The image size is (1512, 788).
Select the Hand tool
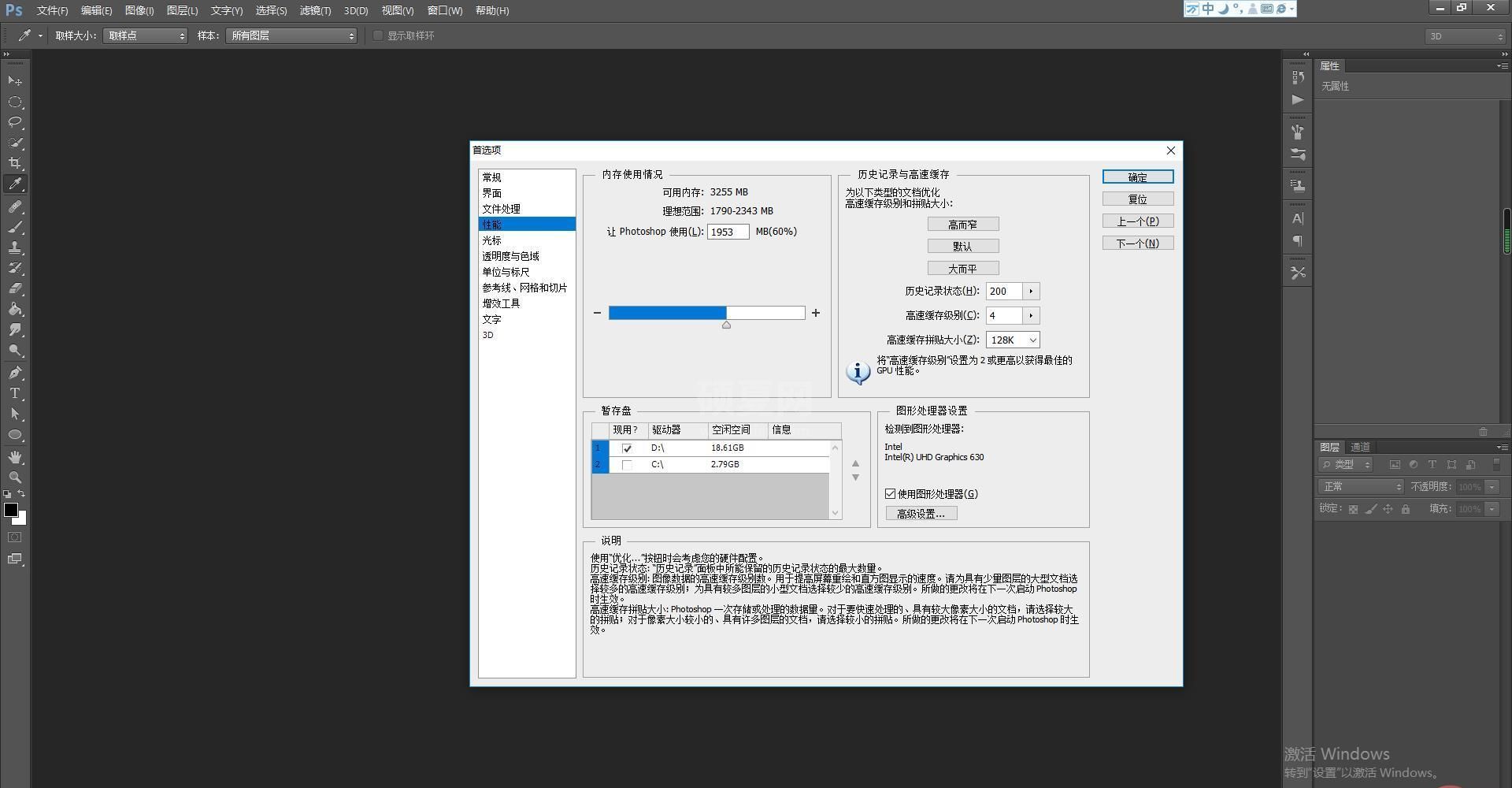tap(15, 457)
